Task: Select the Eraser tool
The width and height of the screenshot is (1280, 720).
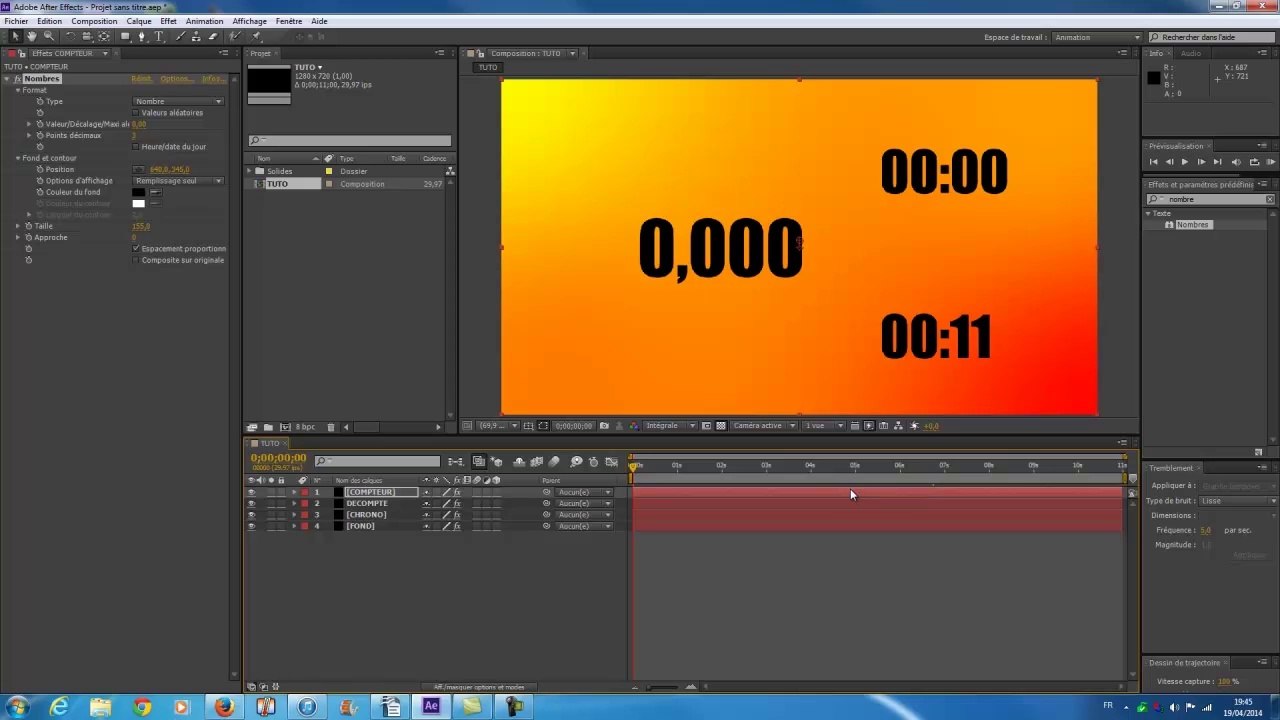Action: click(x=212, y=36)
